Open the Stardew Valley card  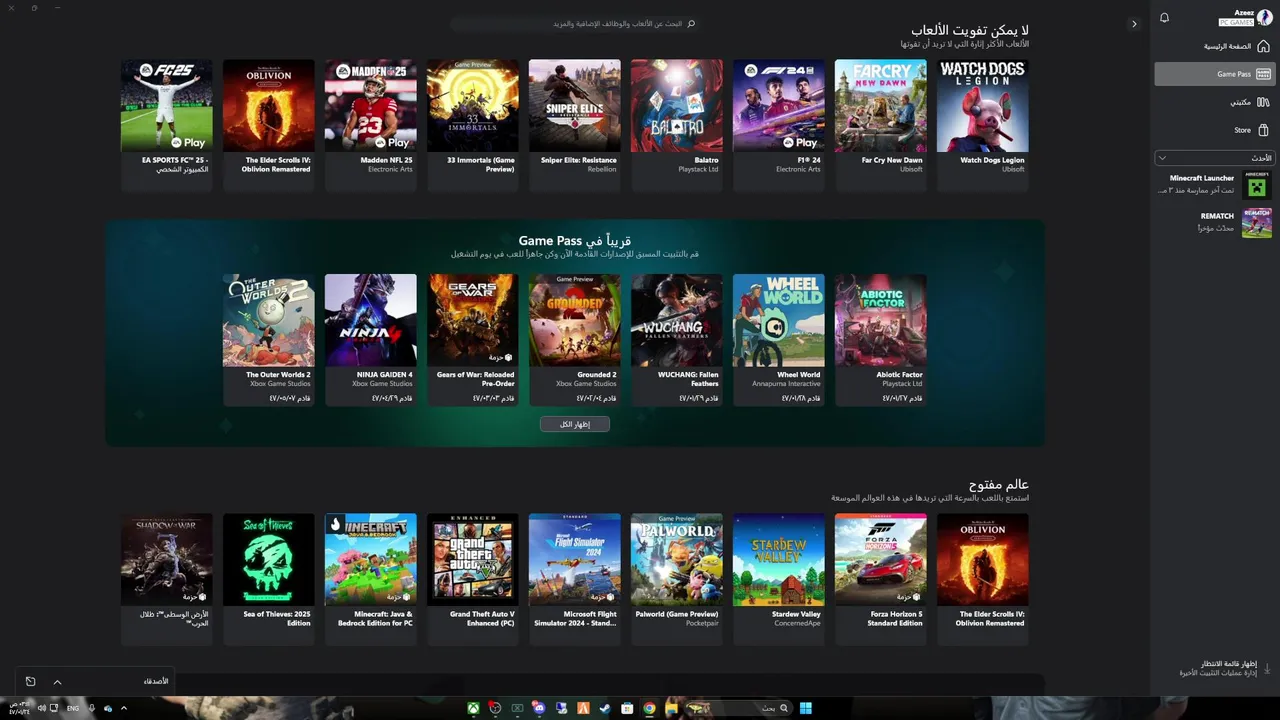click(779, 578)
